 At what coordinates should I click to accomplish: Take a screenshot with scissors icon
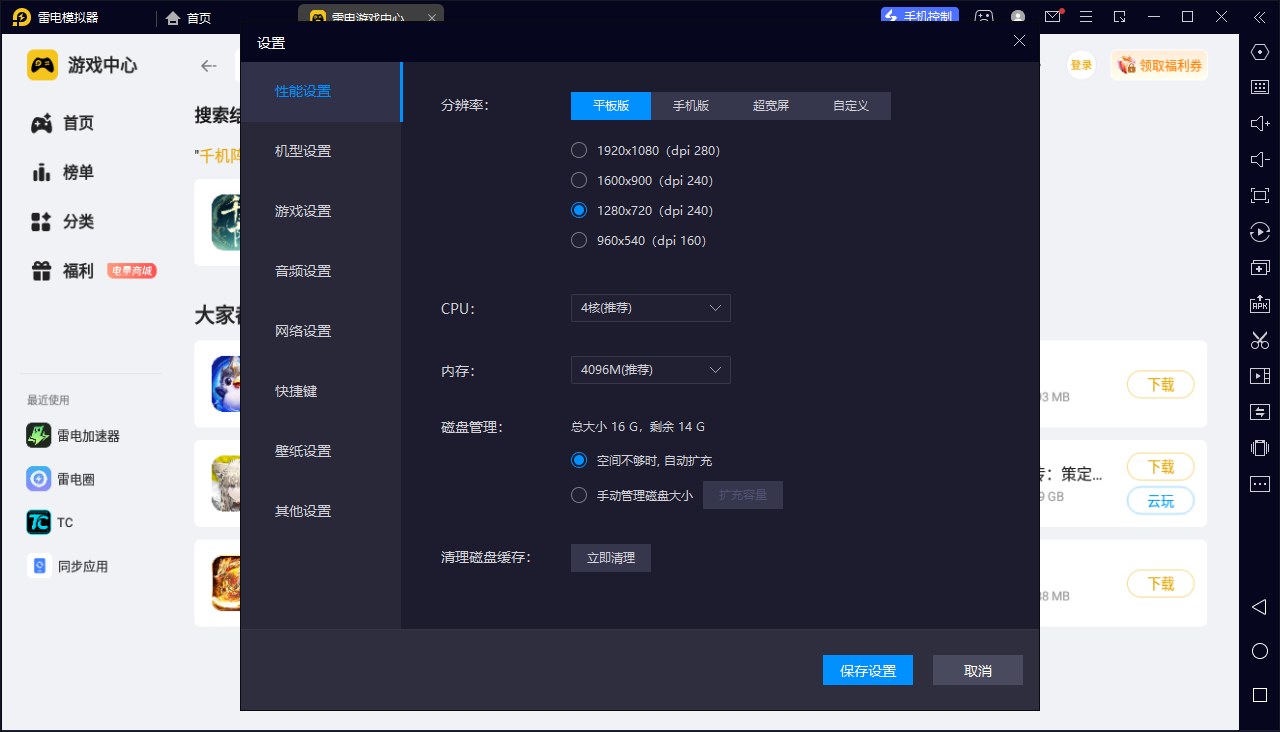(x=1260, y=340)
